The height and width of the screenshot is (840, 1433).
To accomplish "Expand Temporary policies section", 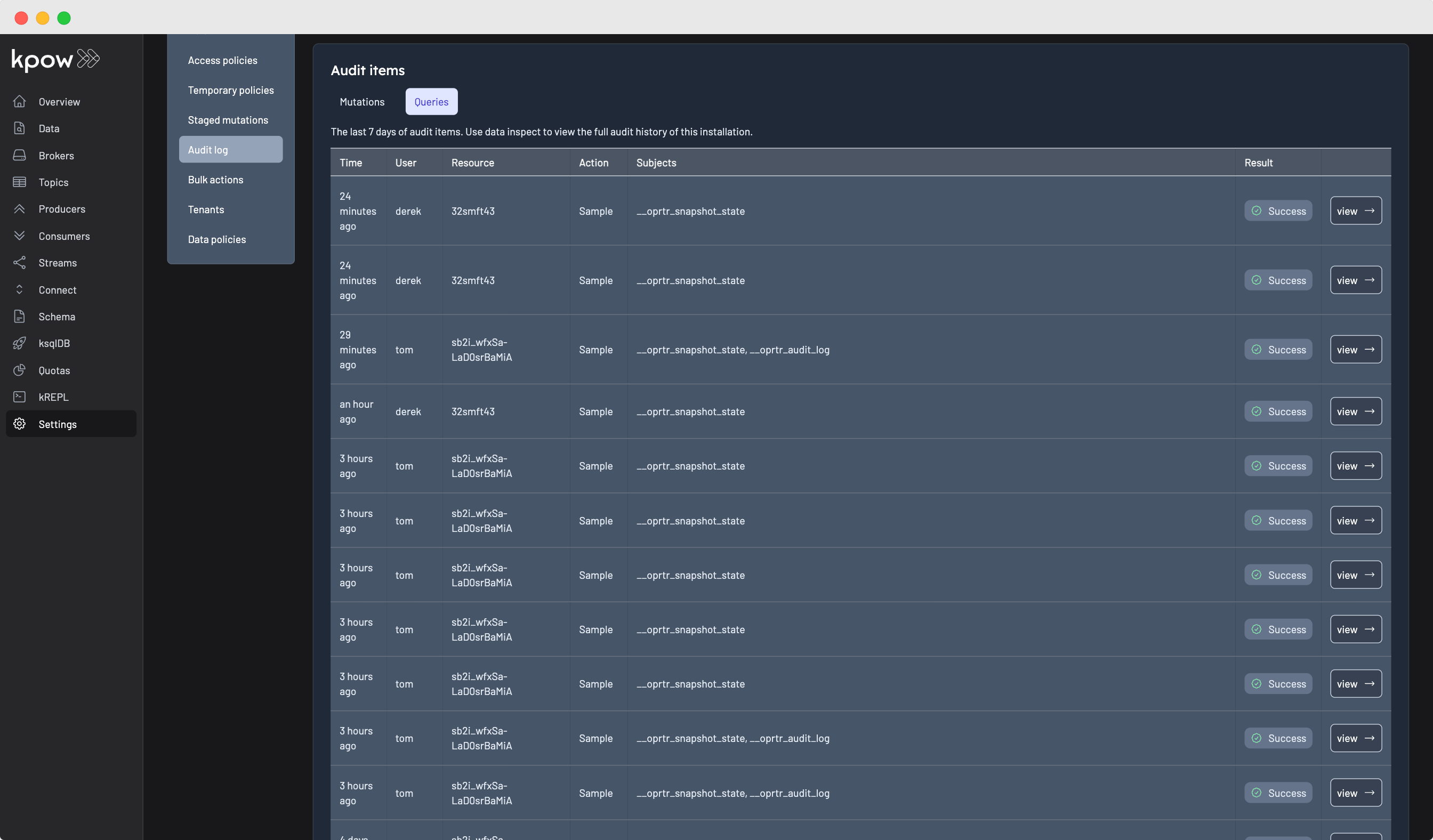I will 231,91.
